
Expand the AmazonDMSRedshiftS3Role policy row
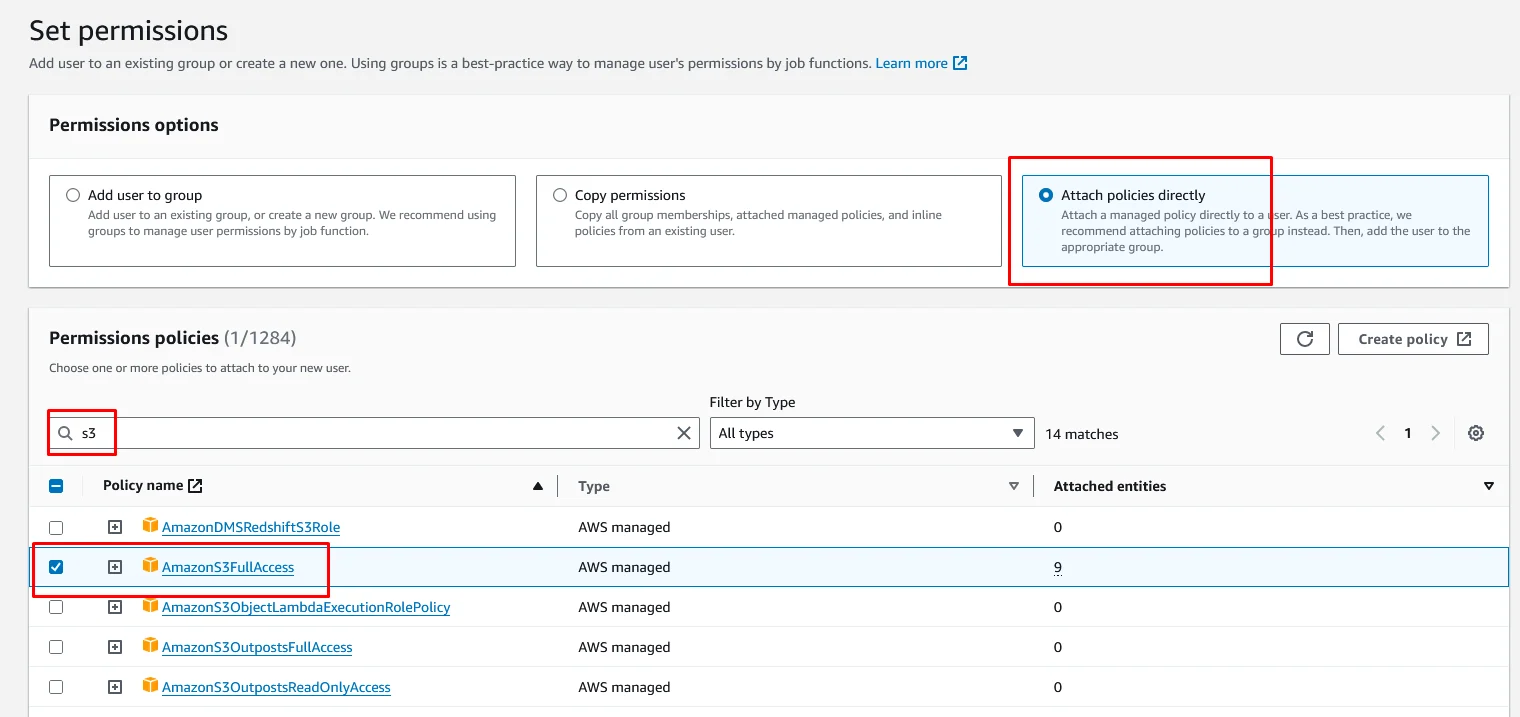(115, 527)
